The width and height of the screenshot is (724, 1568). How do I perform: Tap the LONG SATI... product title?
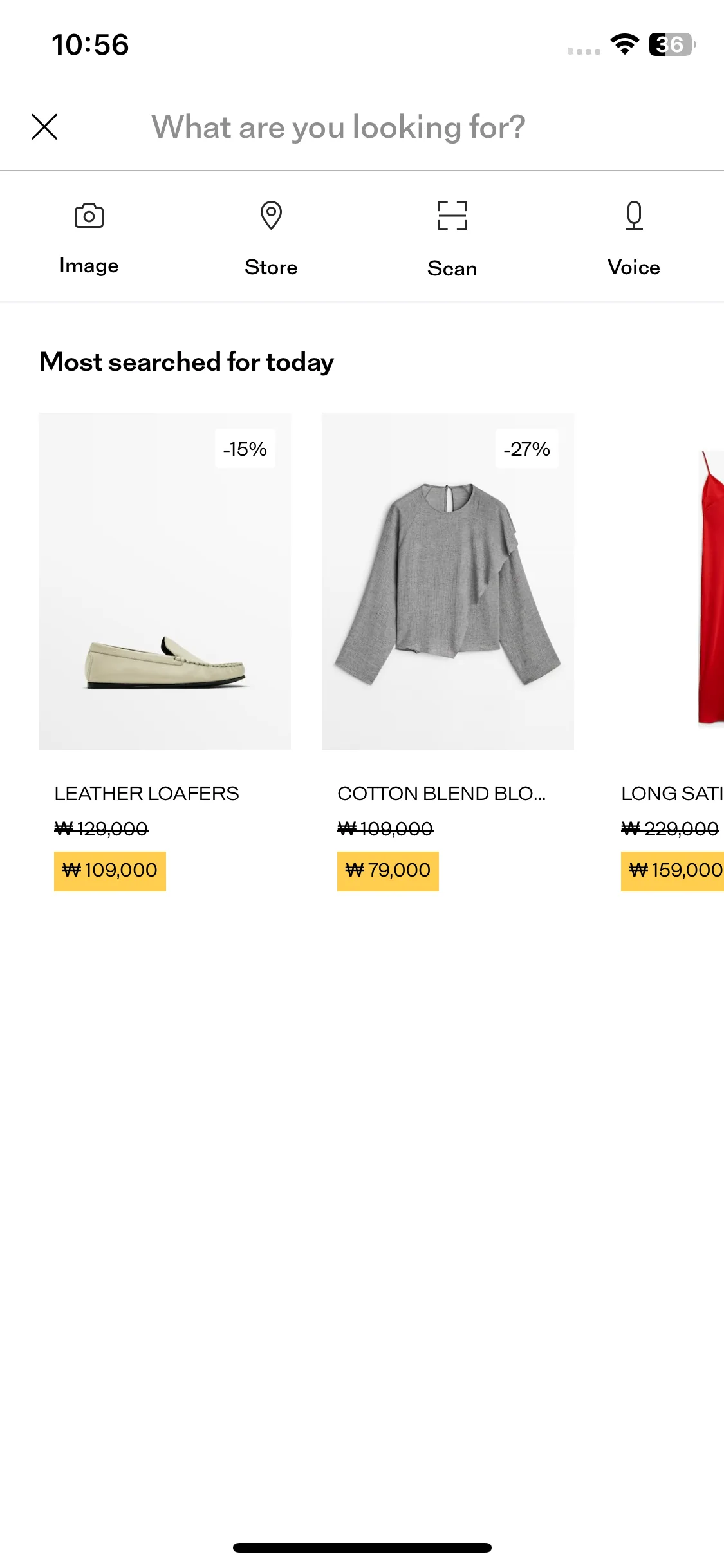click(x=673, y=794)
